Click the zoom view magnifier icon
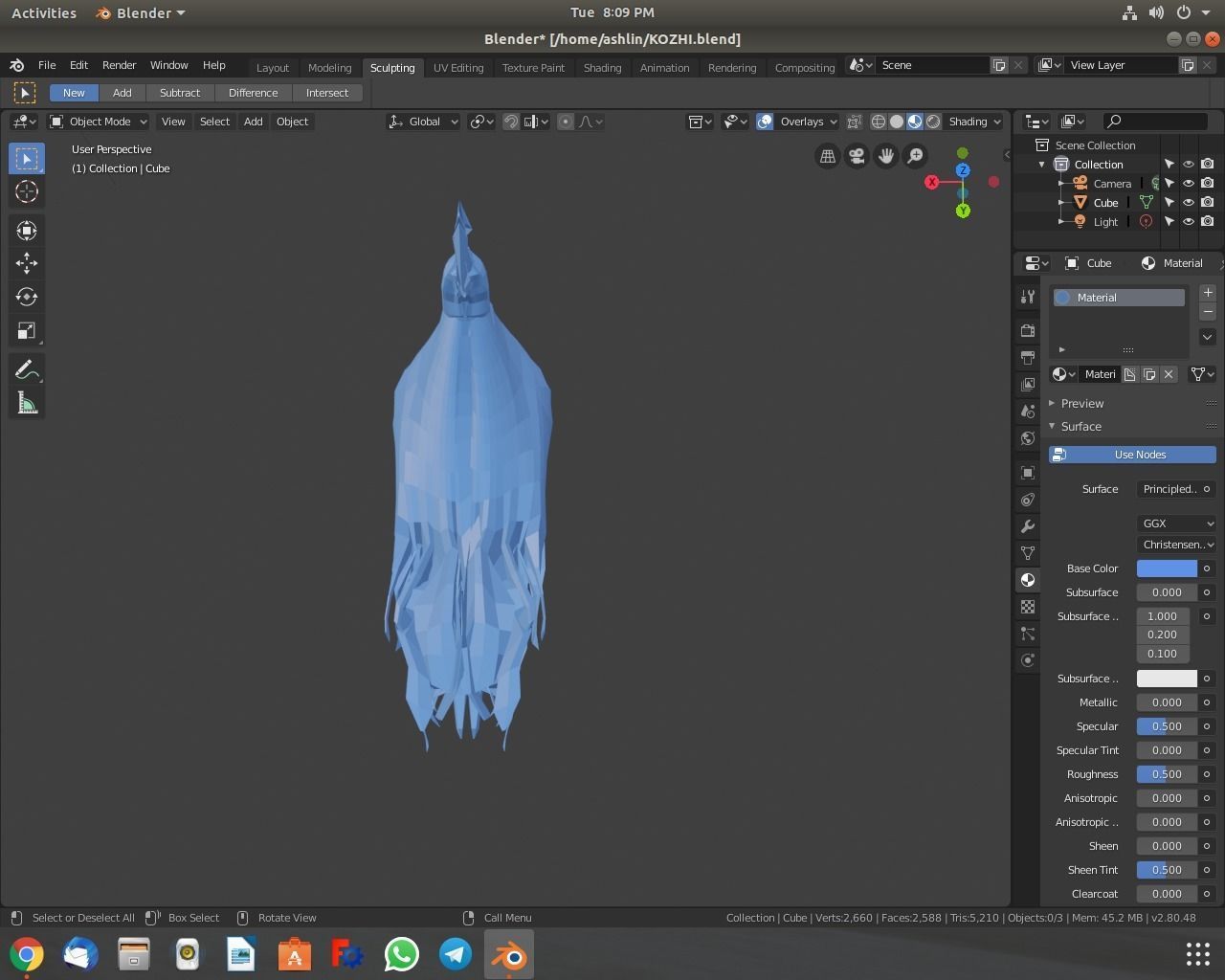Image resolution: width=1225 pixels, height=980 pixels. pos(916,156)
